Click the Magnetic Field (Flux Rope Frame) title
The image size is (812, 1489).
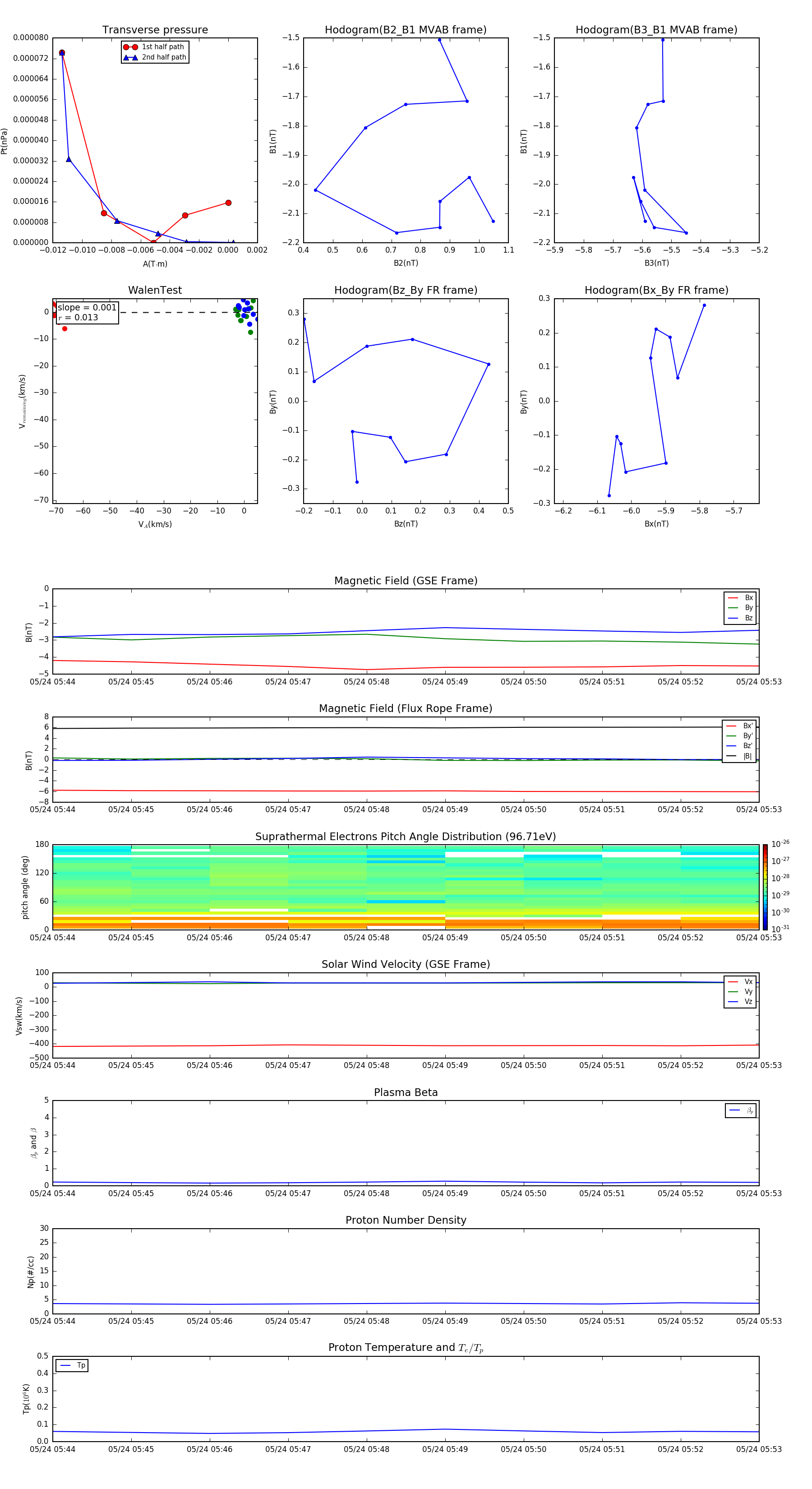click(406, 709)
